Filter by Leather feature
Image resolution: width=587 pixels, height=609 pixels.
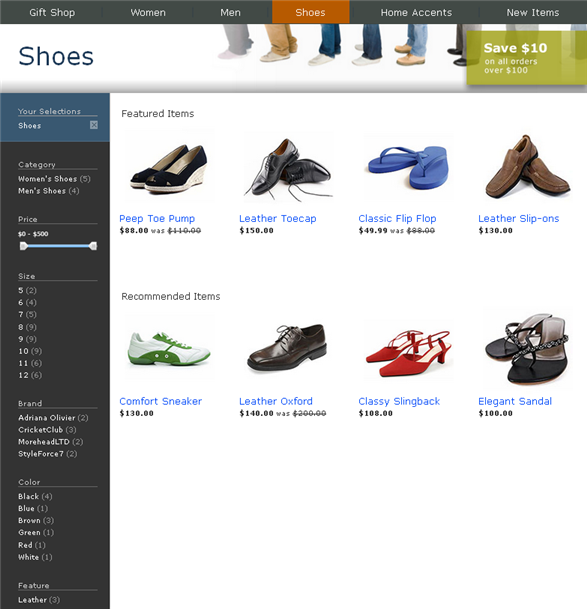(39, 600)
